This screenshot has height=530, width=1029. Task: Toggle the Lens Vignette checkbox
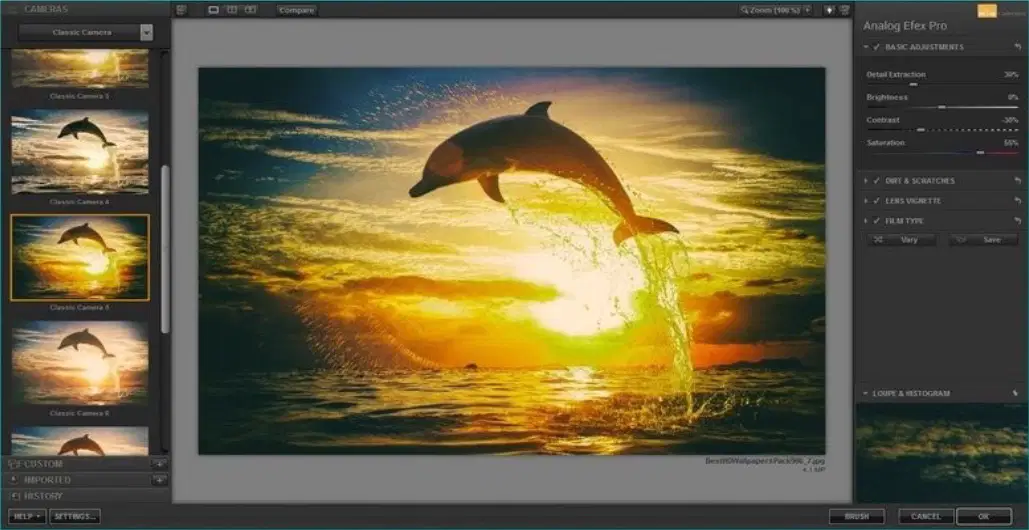coord(877,201)
